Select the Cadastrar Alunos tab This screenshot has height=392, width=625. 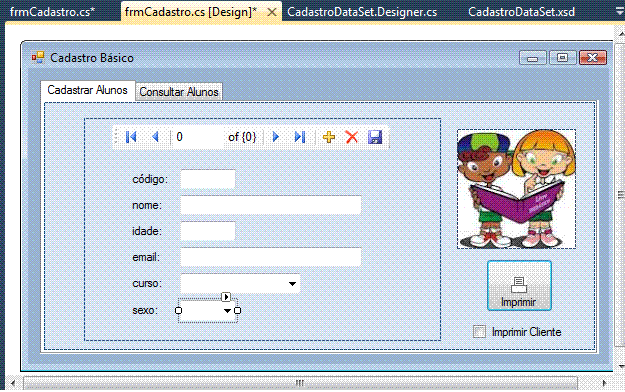87,90
